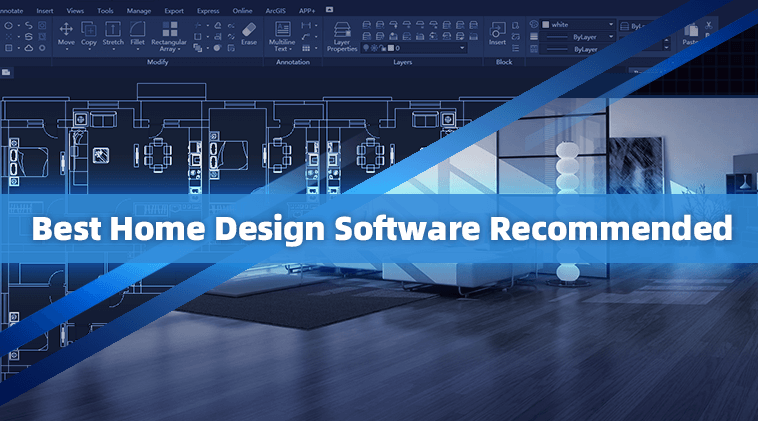Go to the Express ribbon tab
Viewport: 758px width, 421px height.
point(208,11)
